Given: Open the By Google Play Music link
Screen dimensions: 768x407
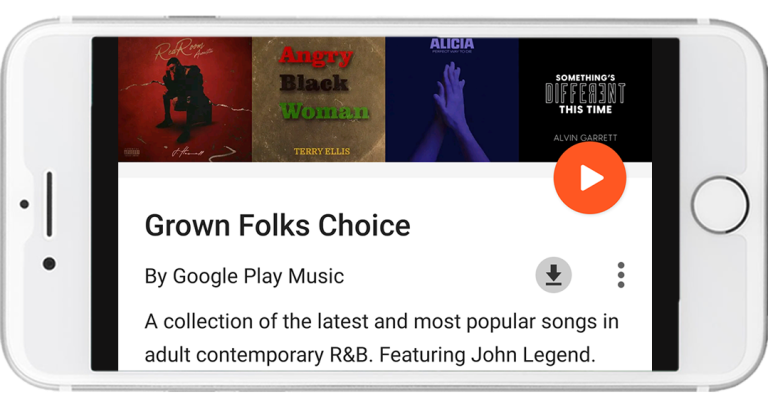Looking at the screenshot, I should [244, 276].
